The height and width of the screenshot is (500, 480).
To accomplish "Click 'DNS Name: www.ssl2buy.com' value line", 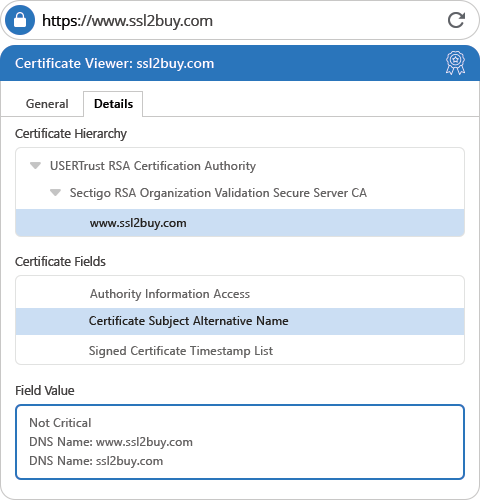I will tap(111, 442).
